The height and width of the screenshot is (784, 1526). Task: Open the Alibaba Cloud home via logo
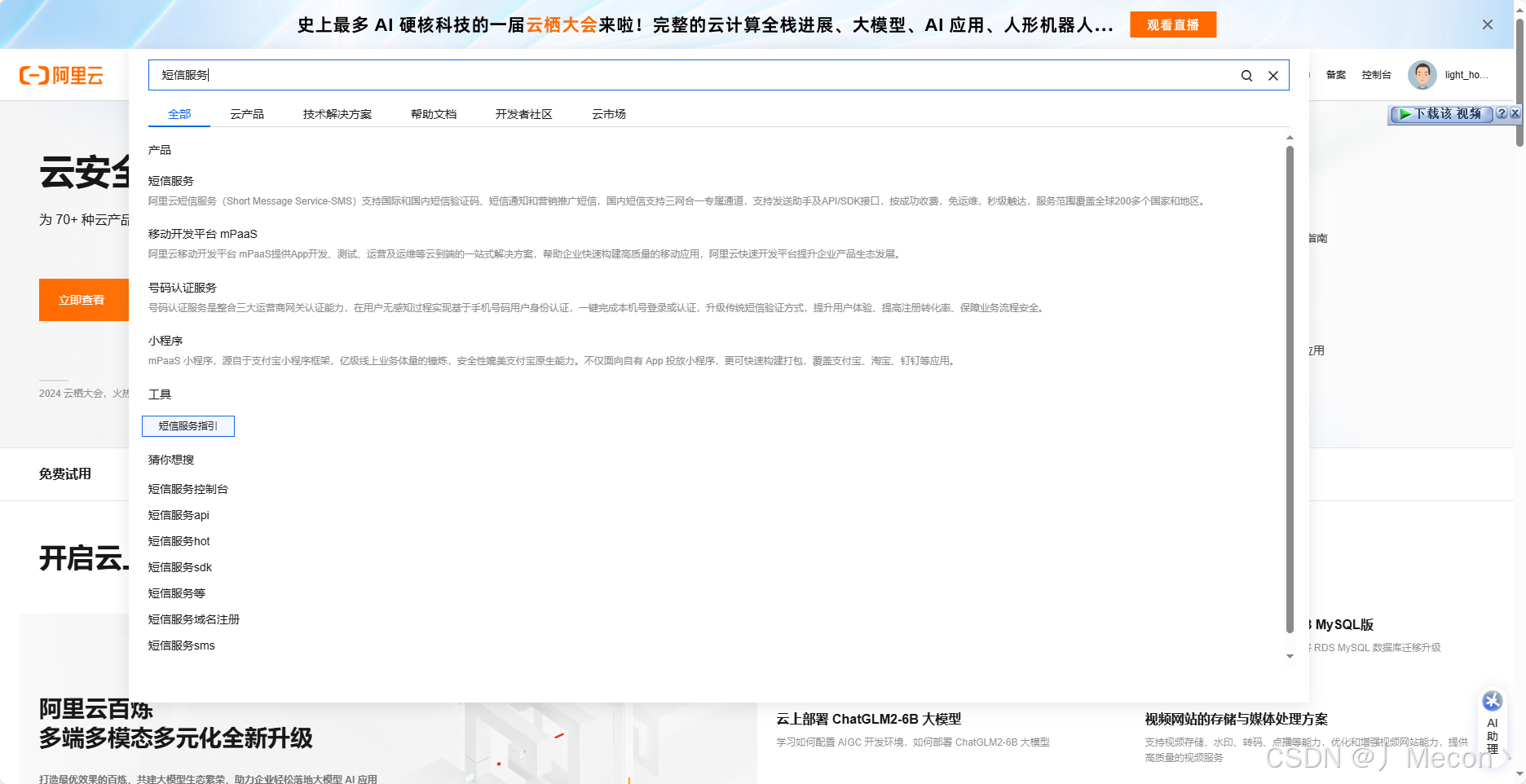(x=61, y=75)
